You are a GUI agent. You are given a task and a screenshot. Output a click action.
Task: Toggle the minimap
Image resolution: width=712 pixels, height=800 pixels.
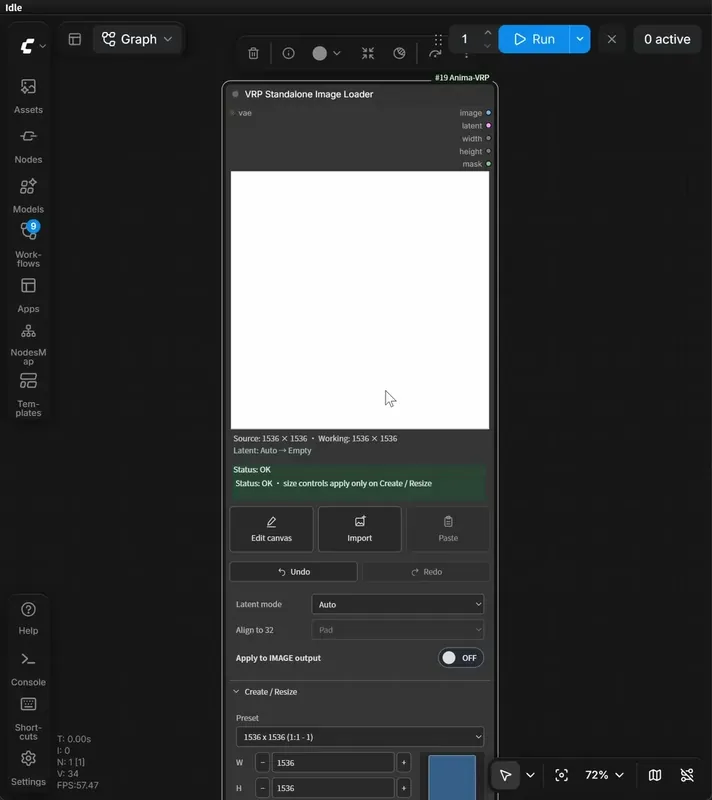coord(655,775)
